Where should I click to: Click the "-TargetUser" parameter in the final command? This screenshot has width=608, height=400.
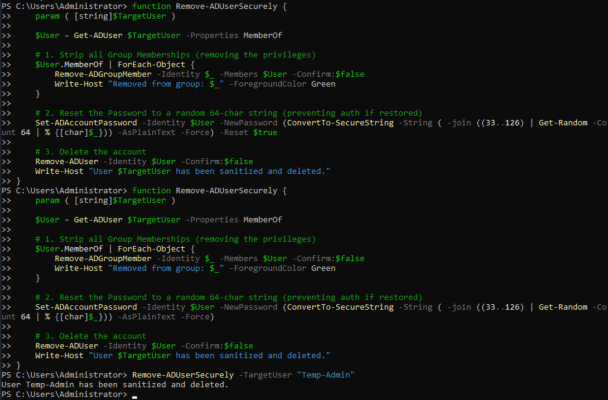coord(266,375)
